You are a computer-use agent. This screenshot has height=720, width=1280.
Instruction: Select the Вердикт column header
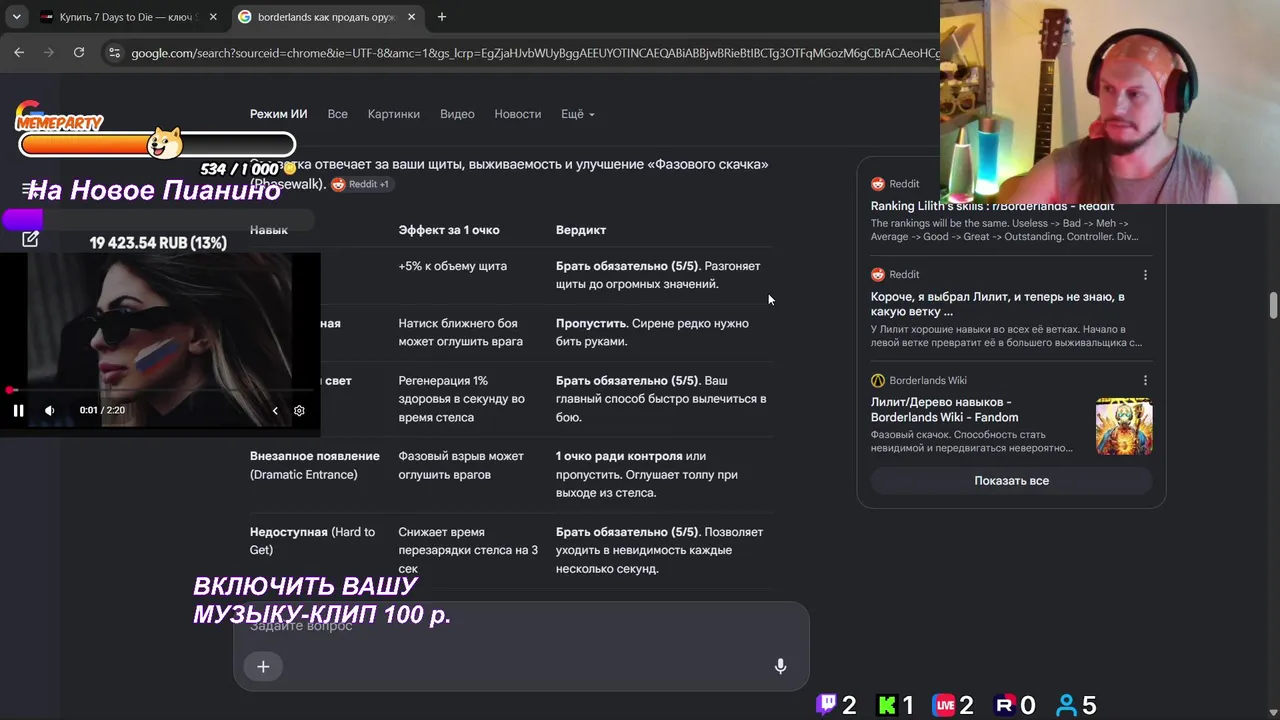pos(581,230)
